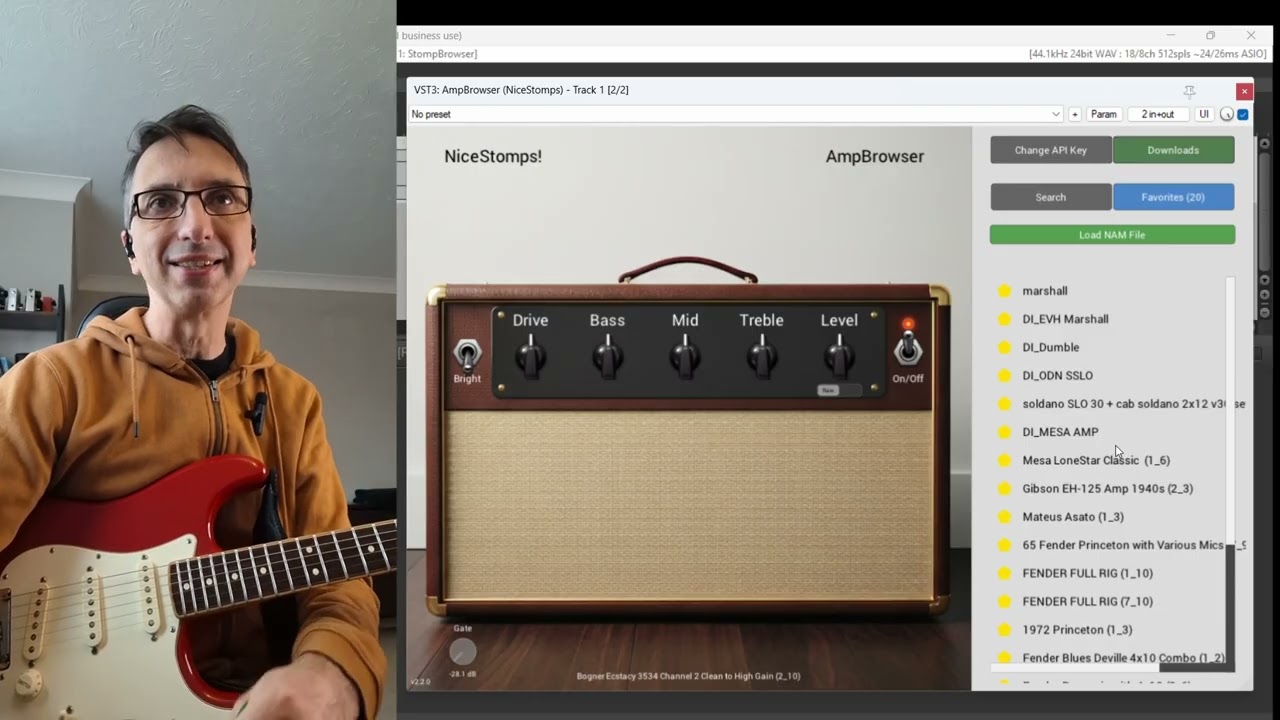This screenshot has height=720, width=1280.
Task: Open the 2 in+out routing button
Action: coord(1158,114)
